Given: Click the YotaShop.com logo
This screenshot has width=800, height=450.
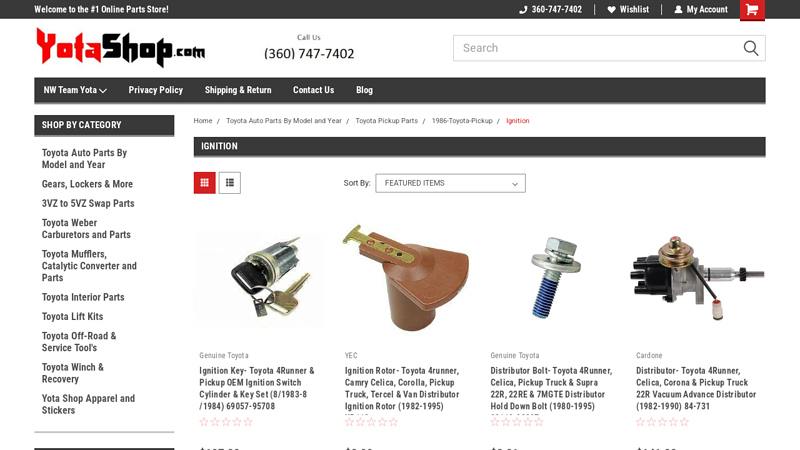Looking at the screenshot, I should click(x=120, y=48).
